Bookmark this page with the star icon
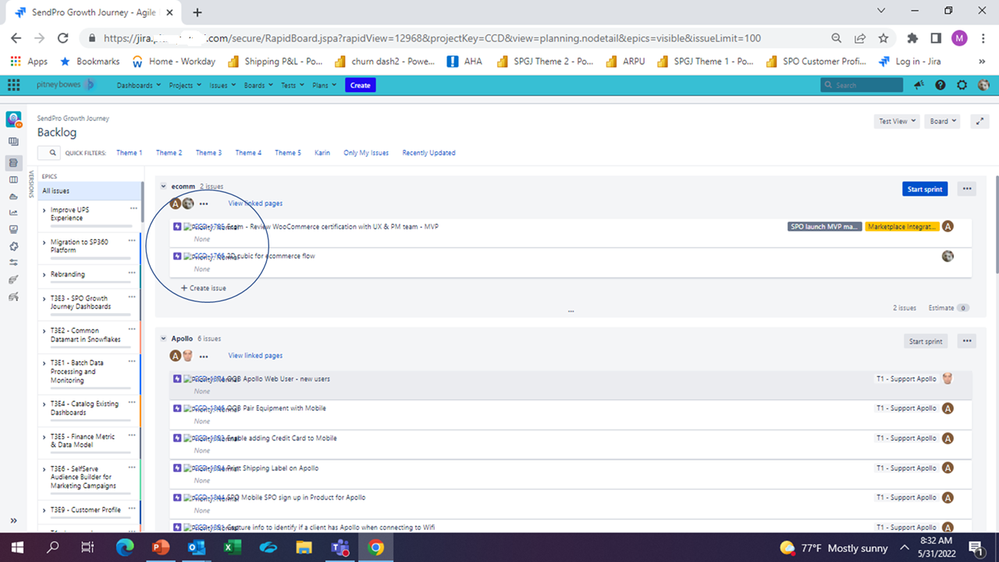The height and width of the screenshot is (562, 999). [883, 38]
